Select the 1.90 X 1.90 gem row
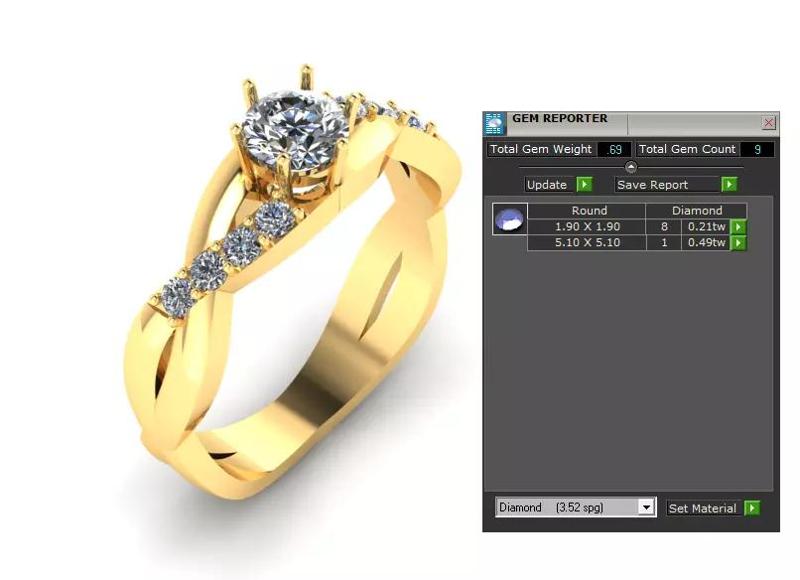Viewport: 800px width, 580px height. (x=590, y=227)
